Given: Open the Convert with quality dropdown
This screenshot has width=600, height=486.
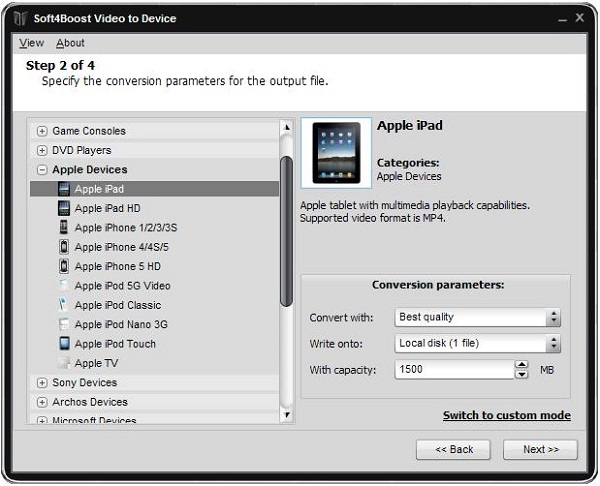Looking at the screenshot, I should (478, 317).
